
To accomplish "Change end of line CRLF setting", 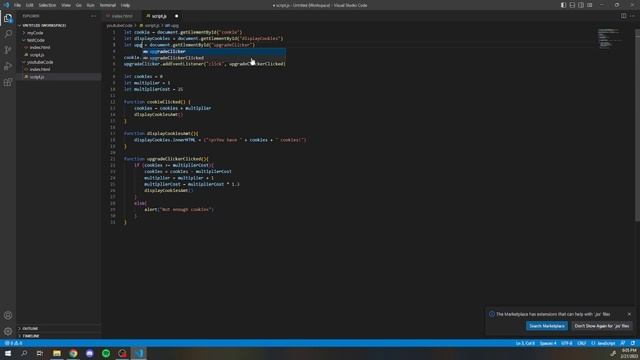I will pyautogui.click(x=582, y=343).
